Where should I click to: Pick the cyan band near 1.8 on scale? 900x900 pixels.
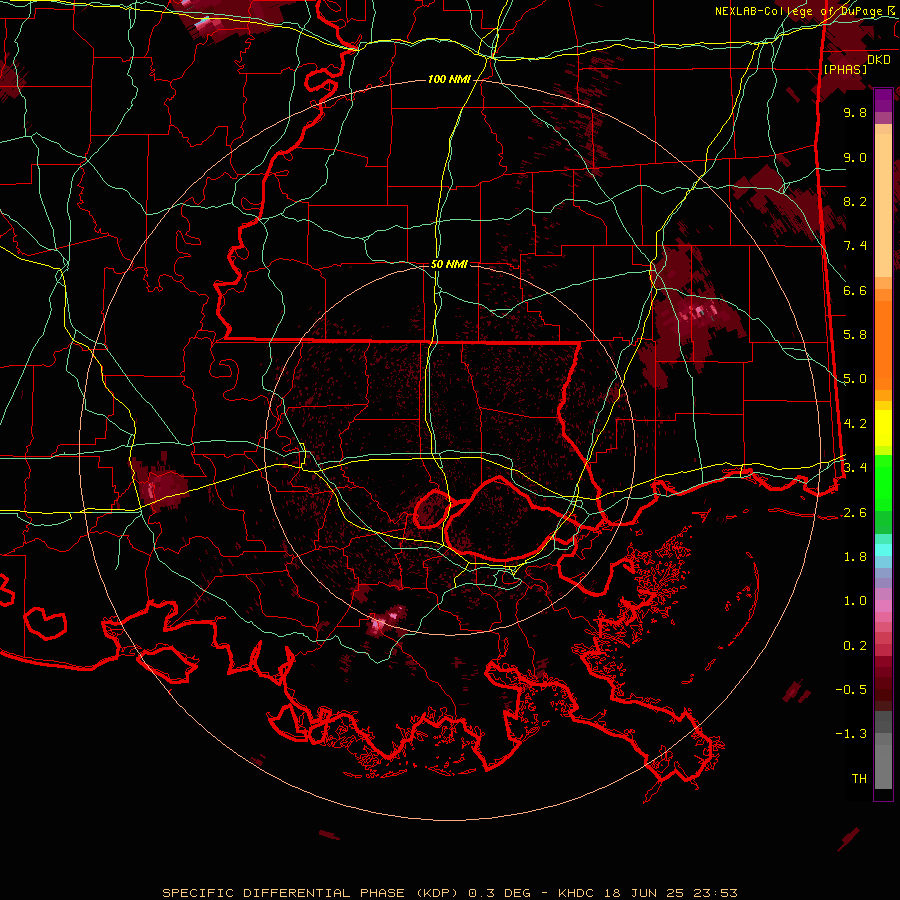[883, 550]
